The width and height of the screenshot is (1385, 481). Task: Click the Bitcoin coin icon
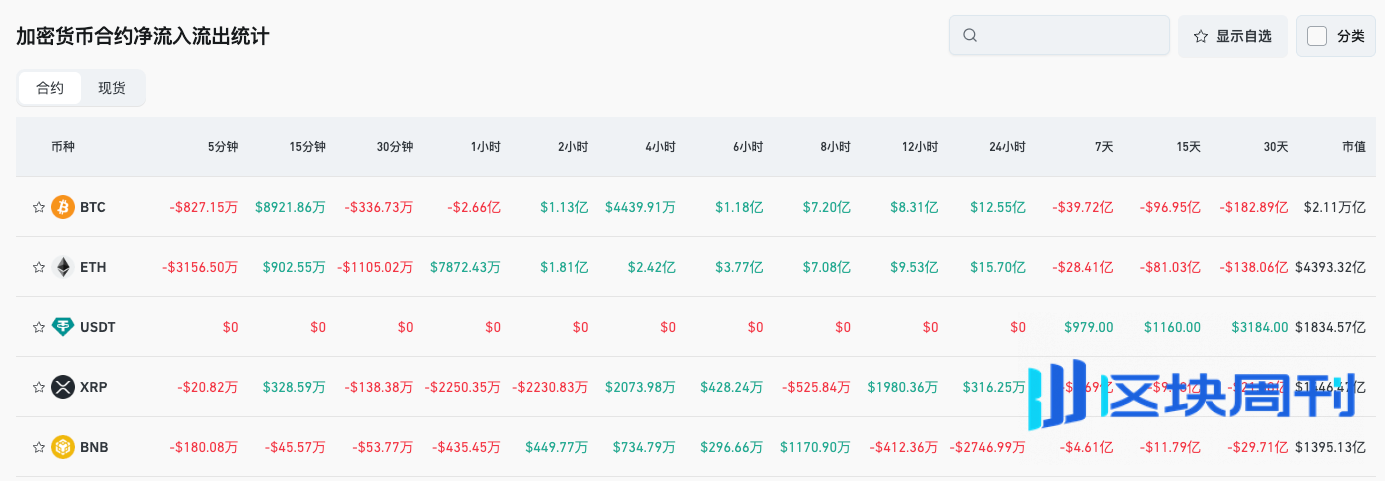pos(63,207)
